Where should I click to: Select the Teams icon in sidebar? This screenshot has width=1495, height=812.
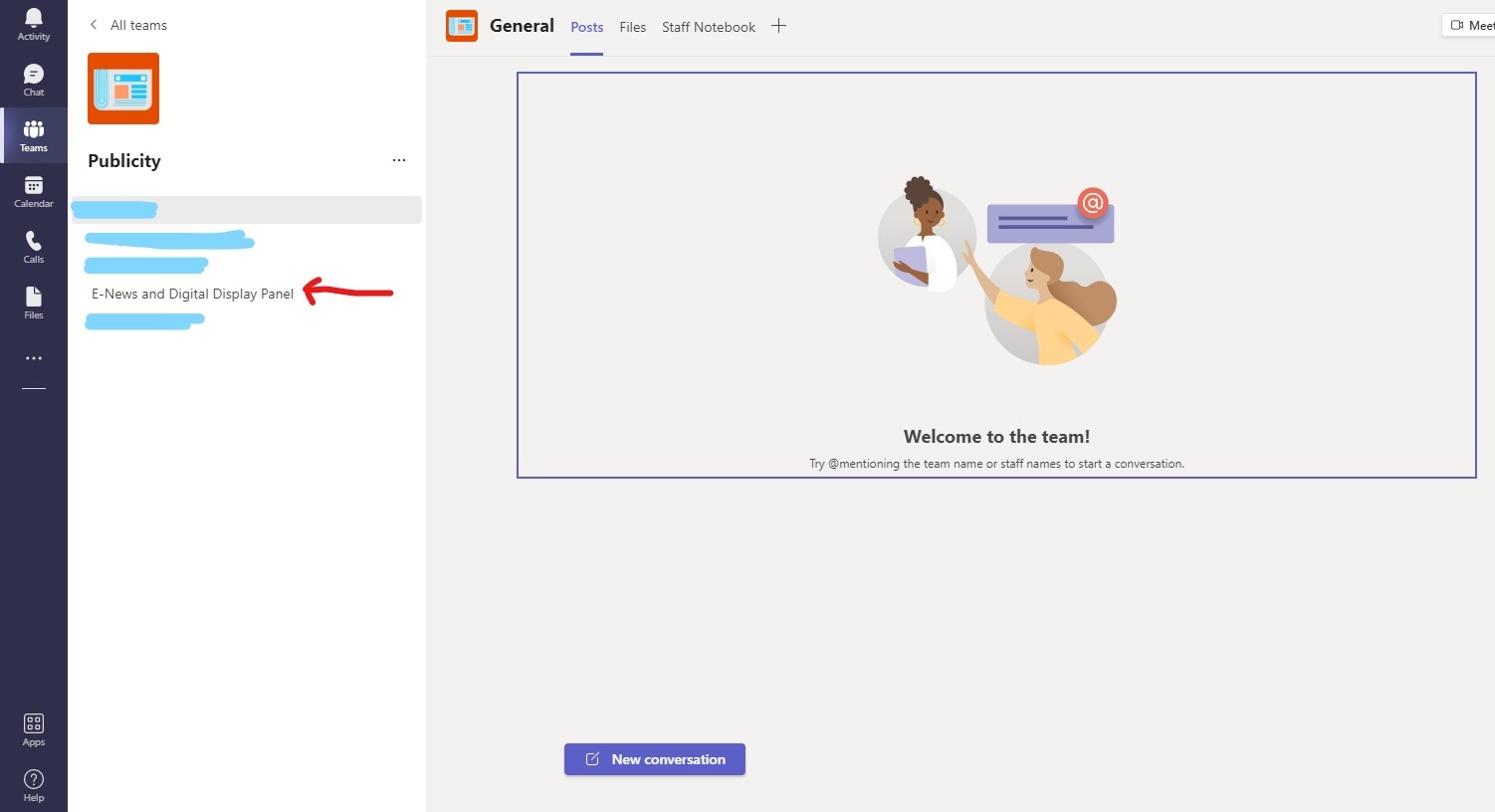click(33, 136)
